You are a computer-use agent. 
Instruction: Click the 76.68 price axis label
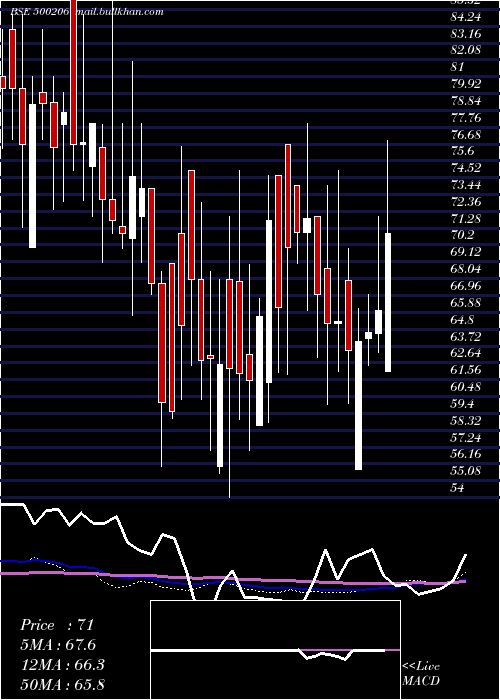coord(466,134)
